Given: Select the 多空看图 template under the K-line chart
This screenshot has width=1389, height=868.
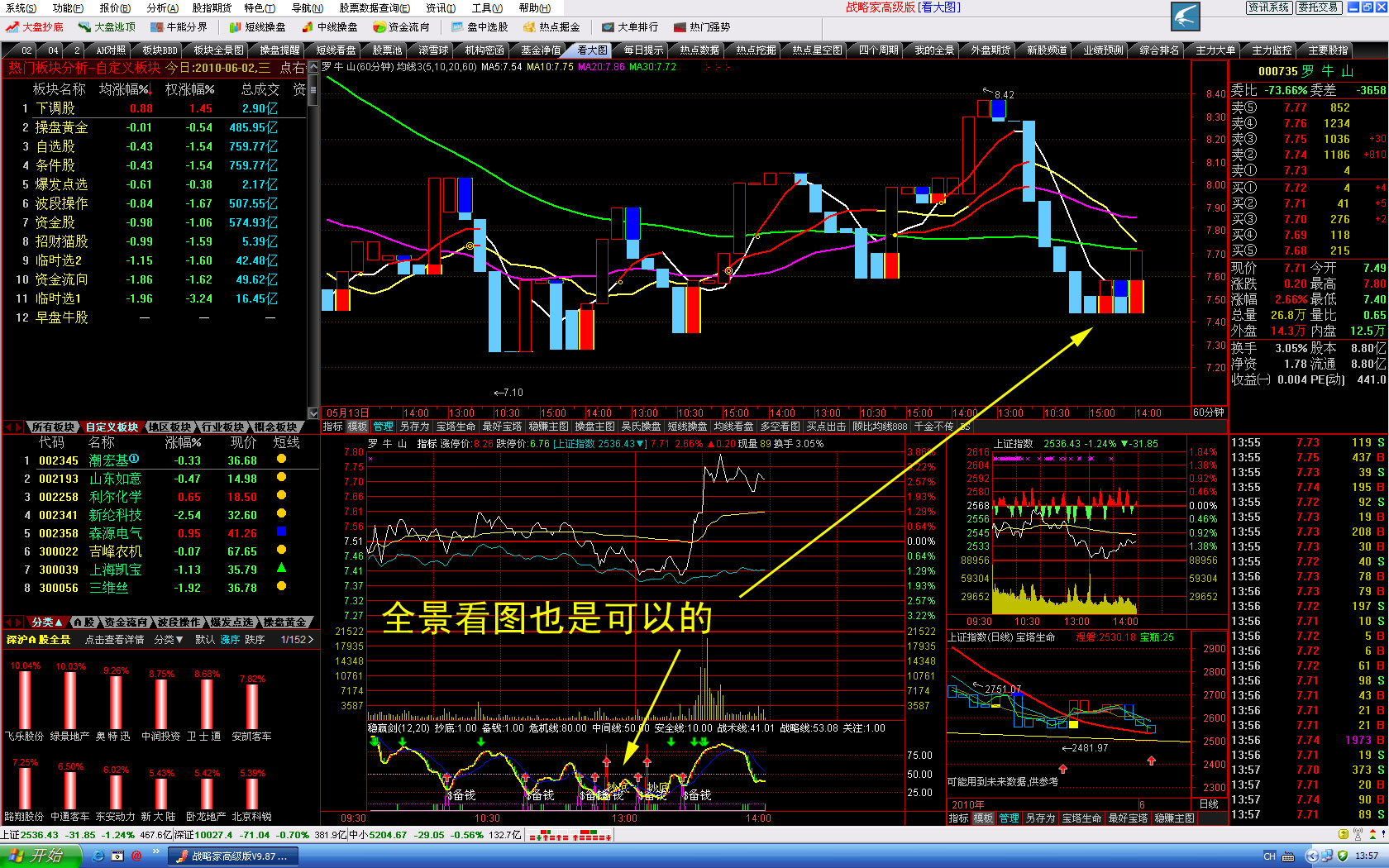Looking at the screenshot, I should point(780,427).
